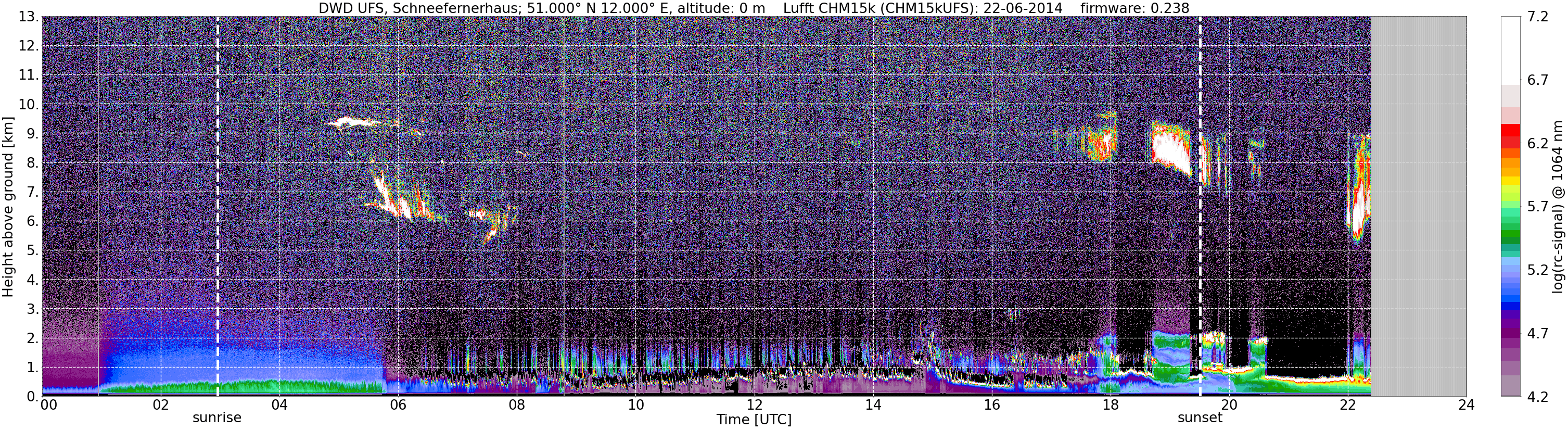
Task: Click the gray no-data region after 22 UTC
Action: pyautogui.click(x=1418, y=207)
